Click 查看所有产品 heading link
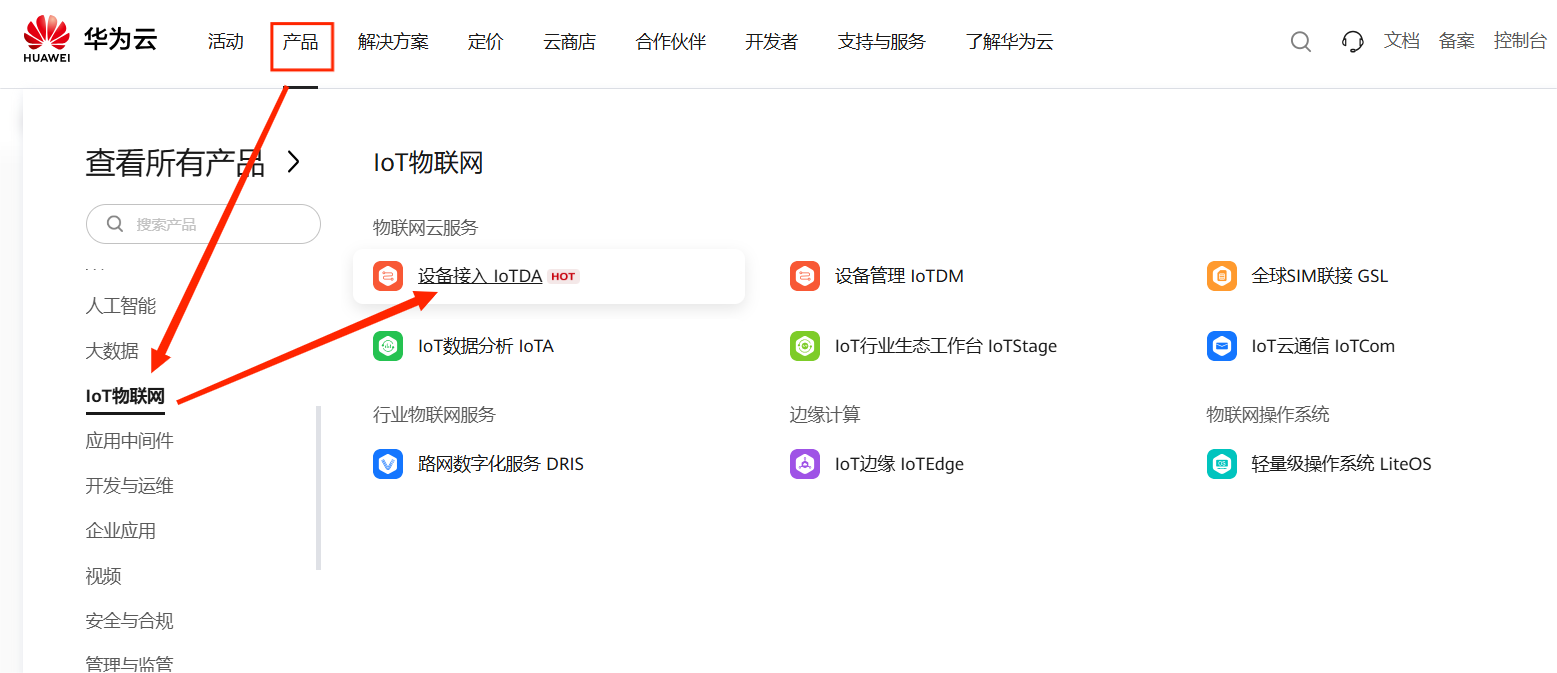The height and width of the screenshot is (673, 1557). (x=175, y=163)
